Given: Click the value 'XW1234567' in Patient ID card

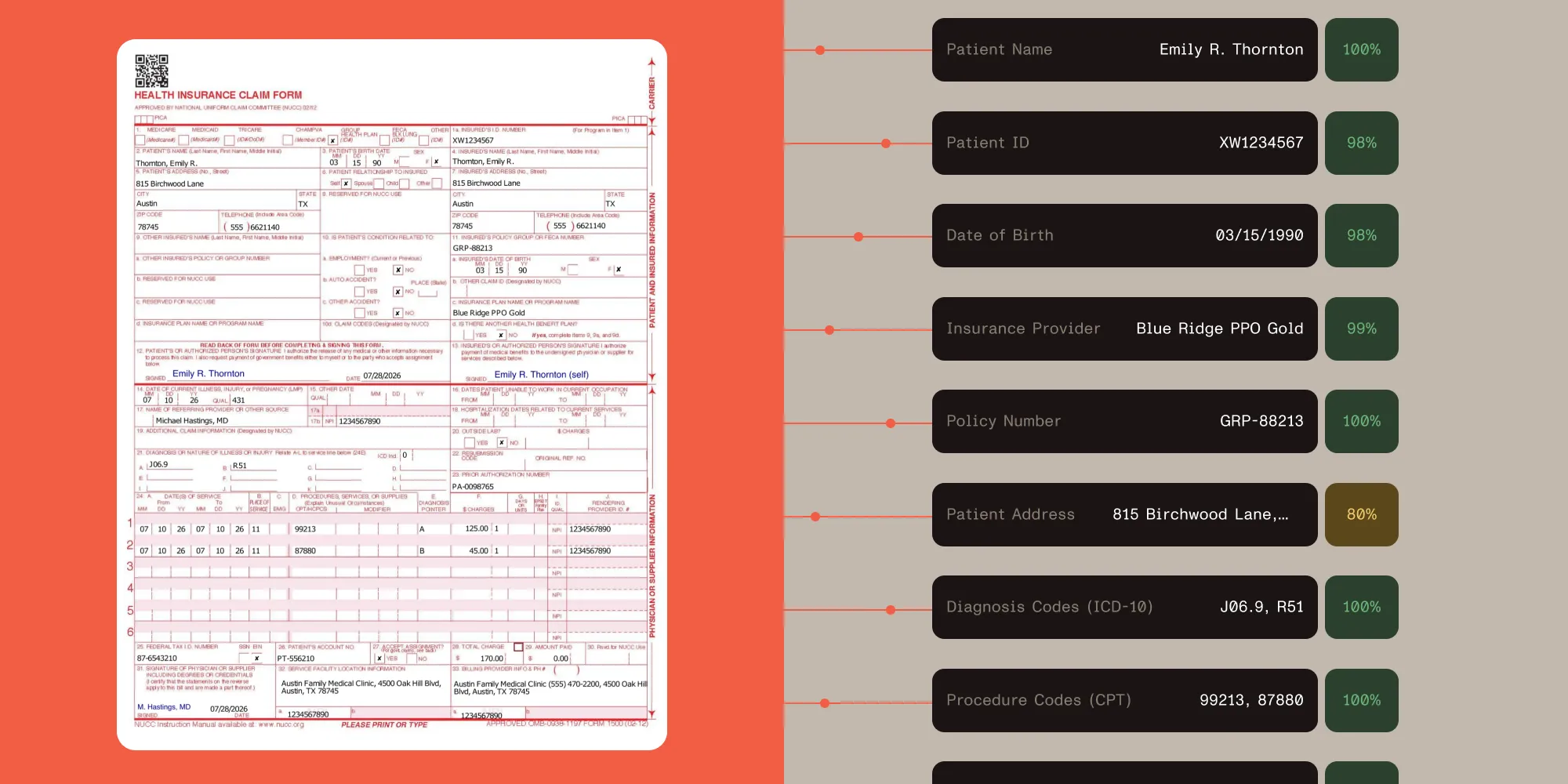Looking at the screenshot, I should [1261, 143].
